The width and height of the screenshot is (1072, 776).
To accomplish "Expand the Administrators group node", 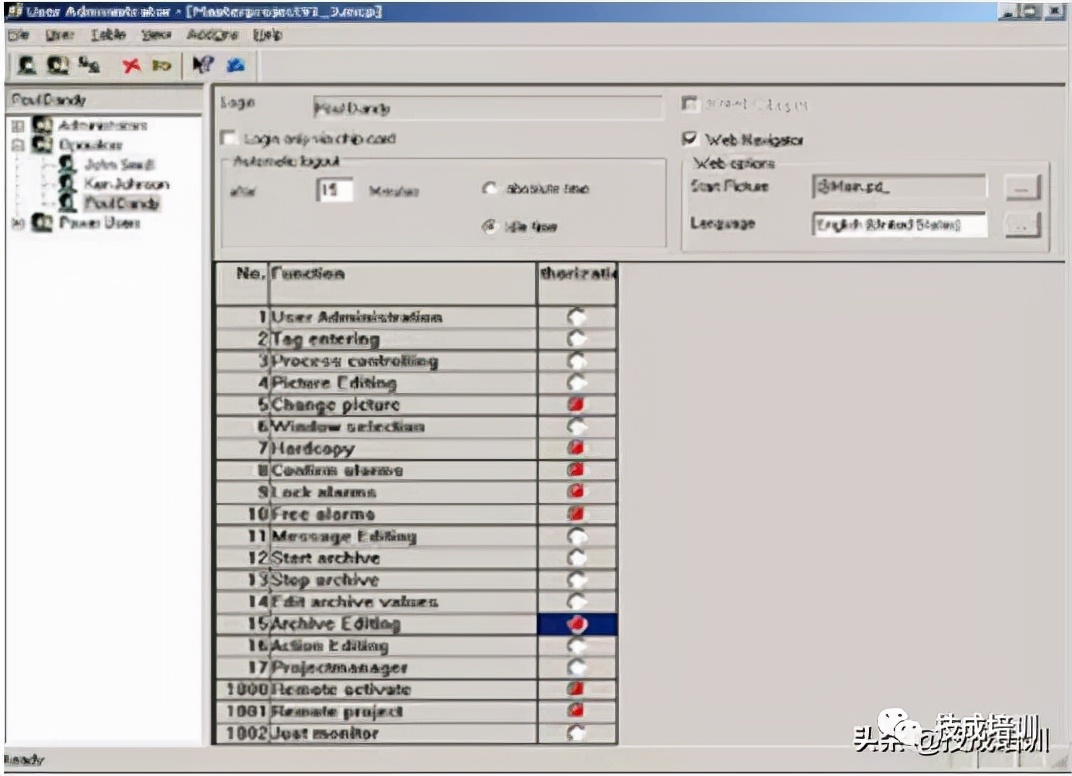I will pos(18,126).
